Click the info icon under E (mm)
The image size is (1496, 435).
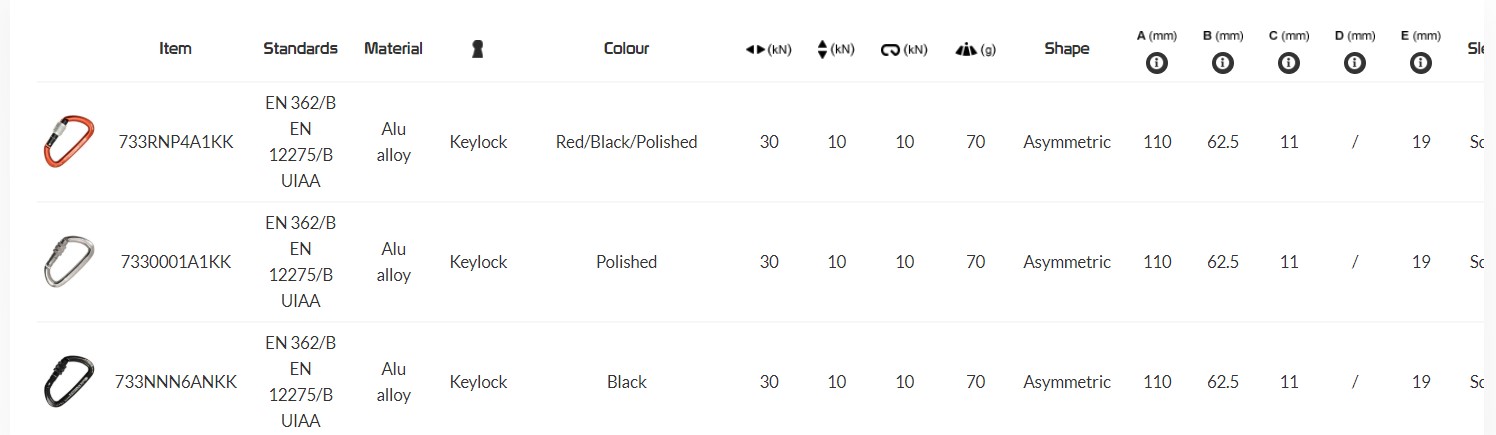click(x=1420, y=63)
